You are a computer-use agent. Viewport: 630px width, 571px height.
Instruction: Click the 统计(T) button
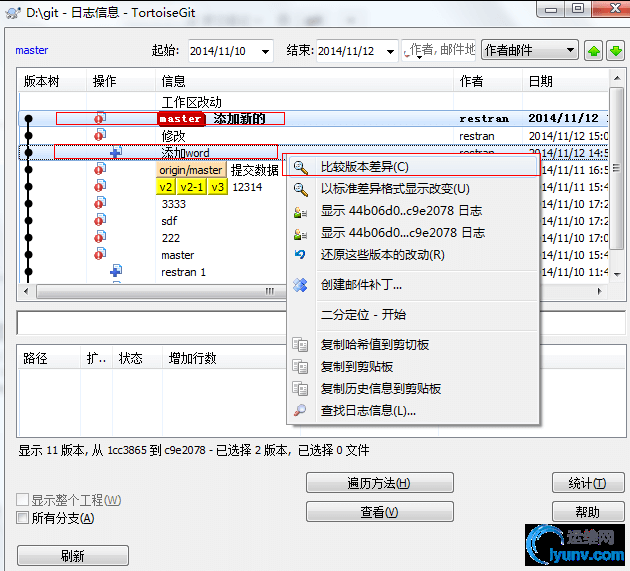click(588, 483)
